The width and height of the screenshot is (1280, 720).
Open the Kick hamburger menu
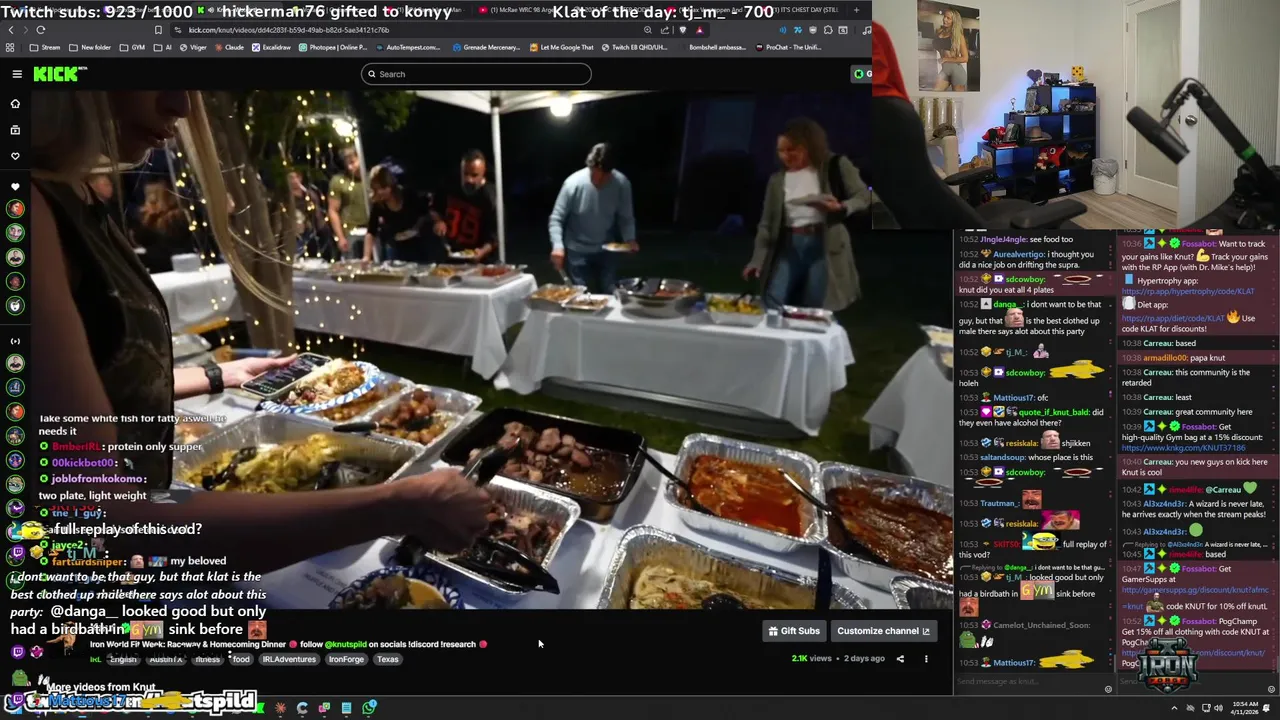tap(17, 74)
